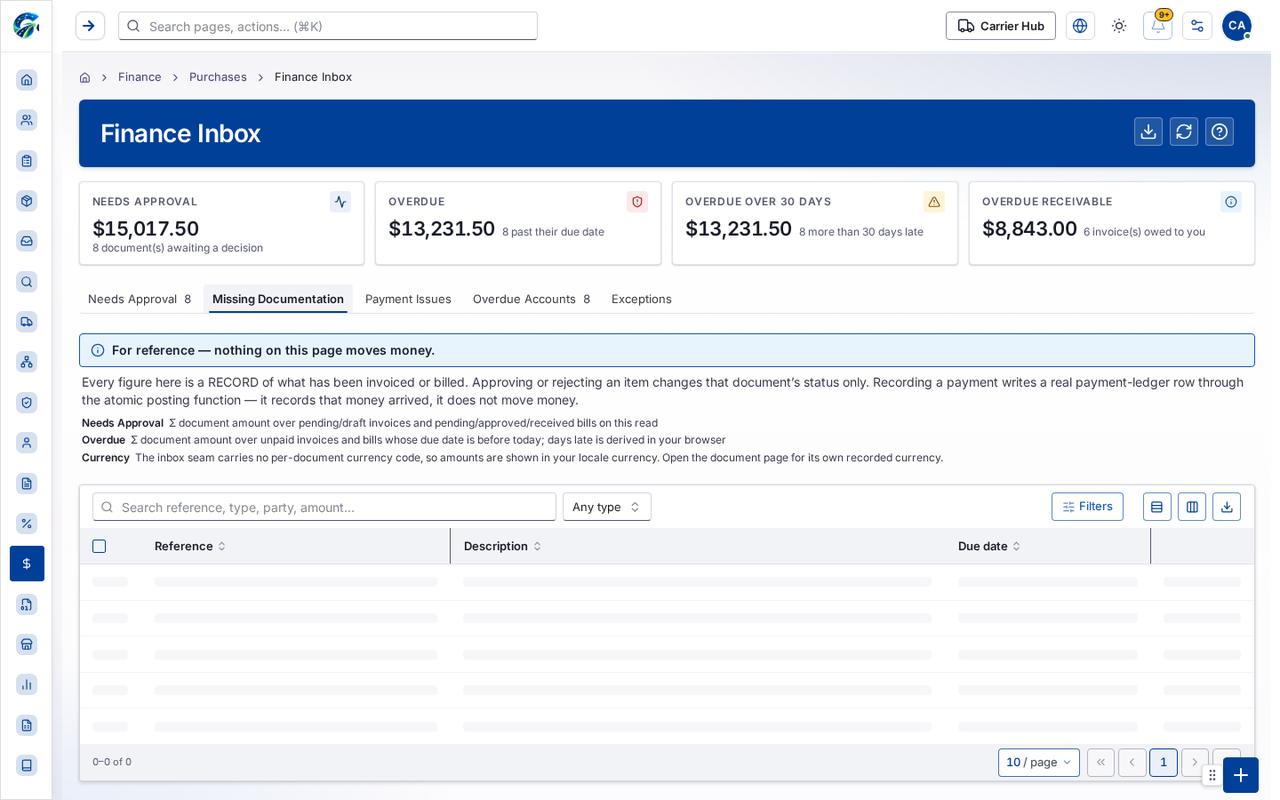Sort by Due date column
The height and width of the screenshot is (800, 1280).
coord(989,546)
